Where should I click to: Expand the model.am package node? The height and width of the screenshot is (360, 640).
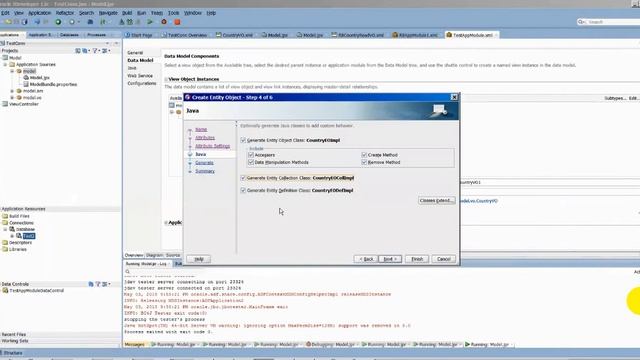pyautogui.click(x=12, y=91)
